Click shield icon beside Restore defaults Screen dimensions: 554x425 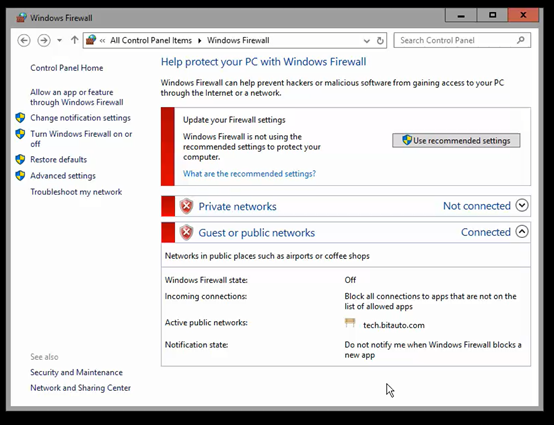tap(20, 159)
